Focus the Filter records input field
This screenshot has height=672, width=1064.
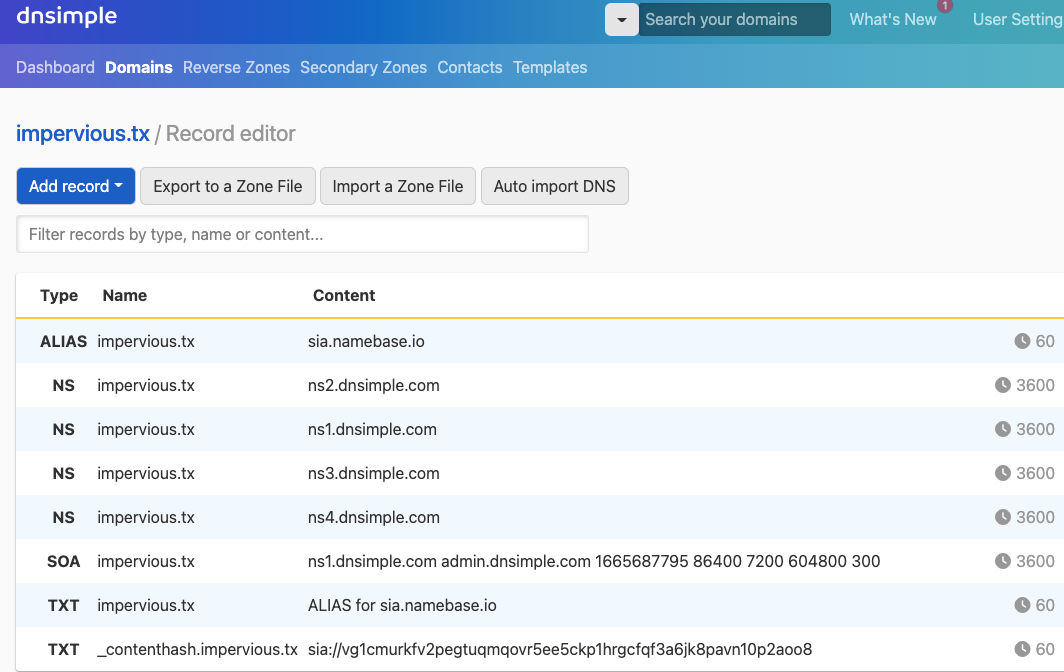pos(303,234)
